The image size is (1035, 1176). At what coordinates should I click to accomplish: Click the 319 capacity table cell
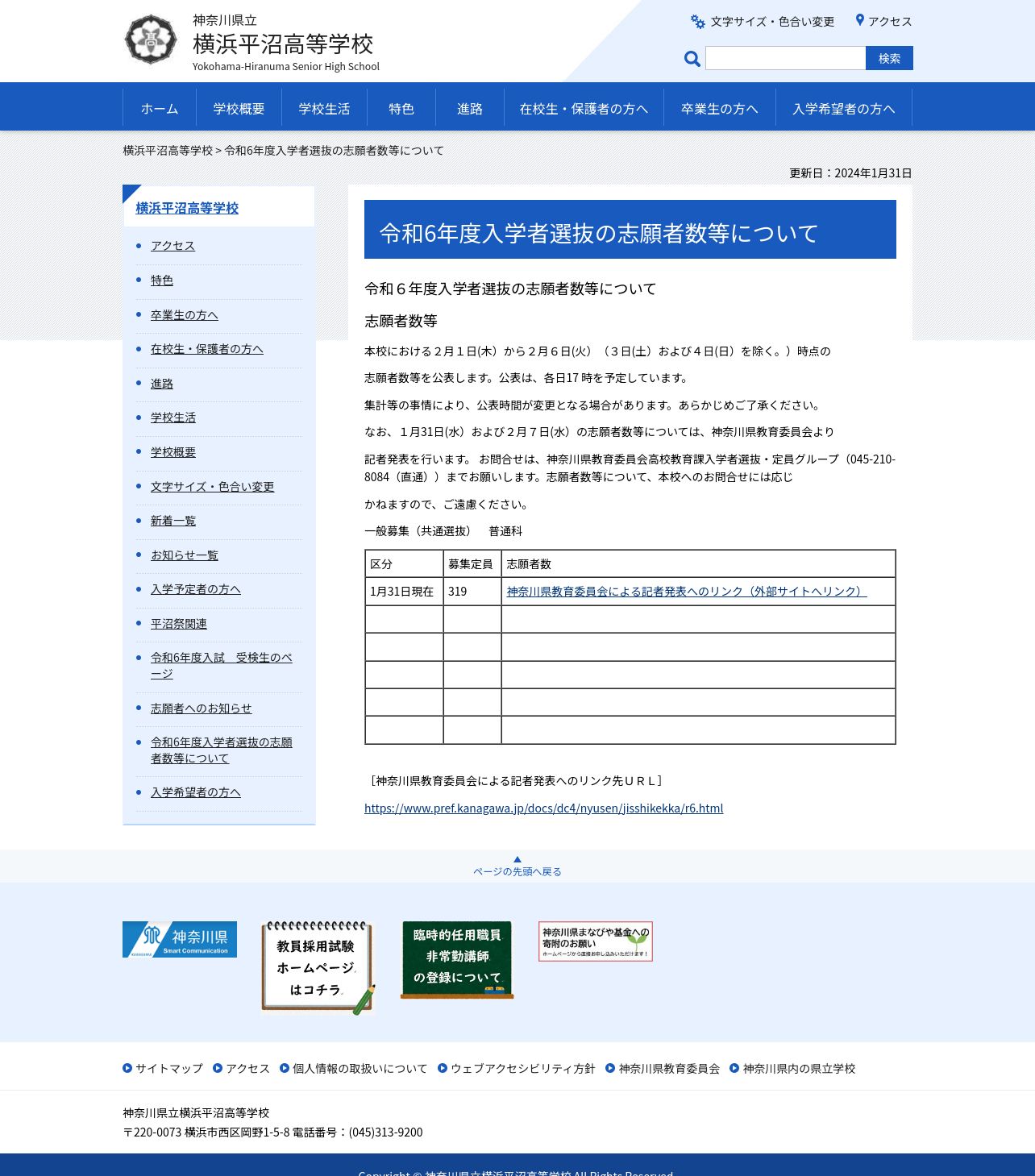point(472,592)
